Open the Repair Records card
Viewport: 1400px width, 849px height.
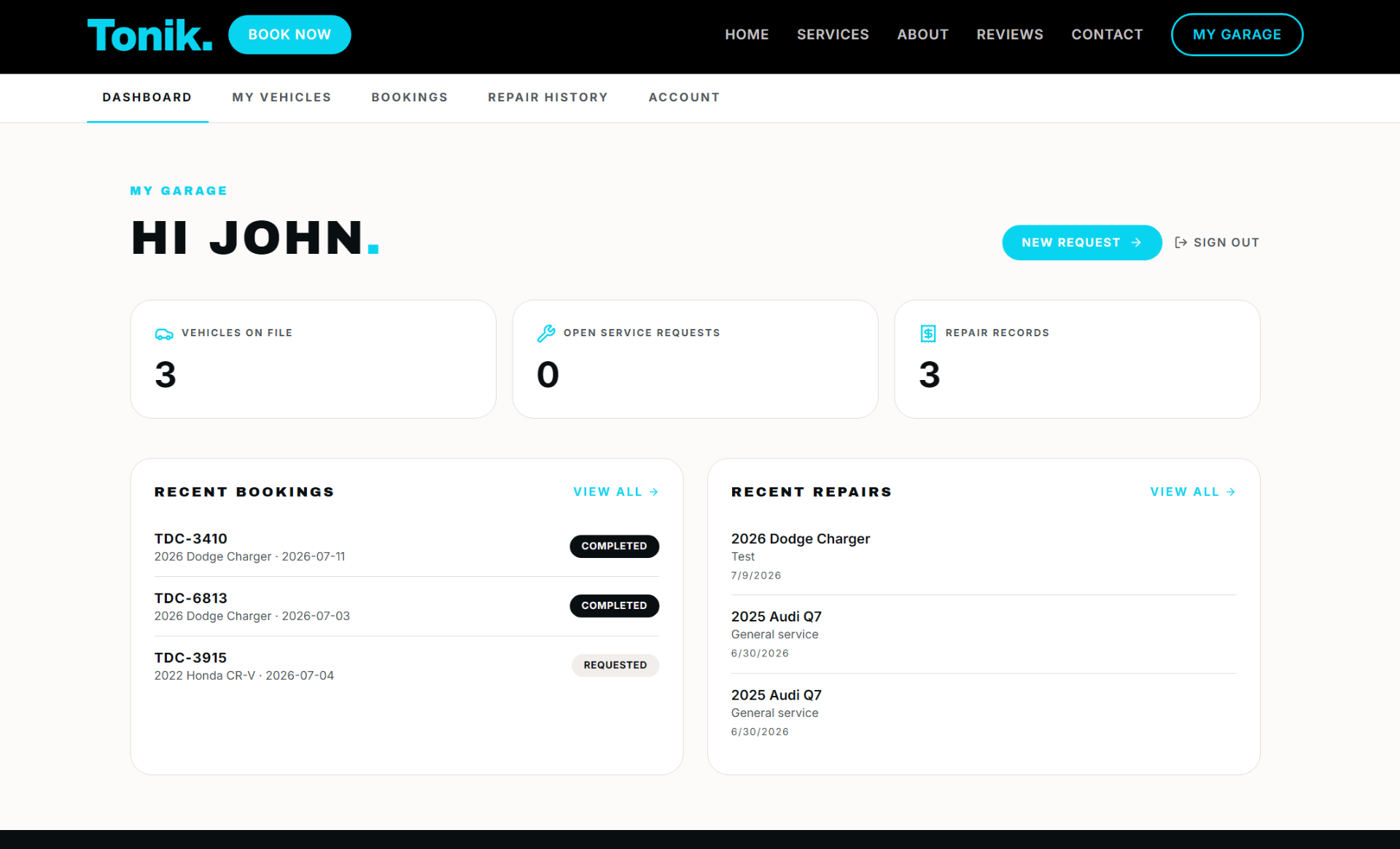click(1077, 359)
